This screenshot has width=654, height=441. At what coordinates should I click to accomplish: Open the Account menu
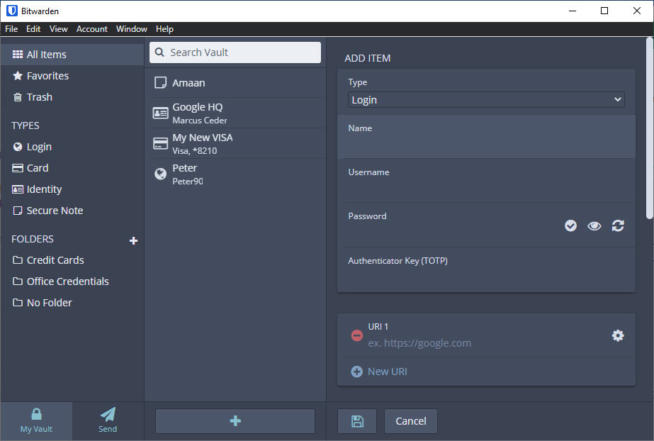tap(92, 29)
